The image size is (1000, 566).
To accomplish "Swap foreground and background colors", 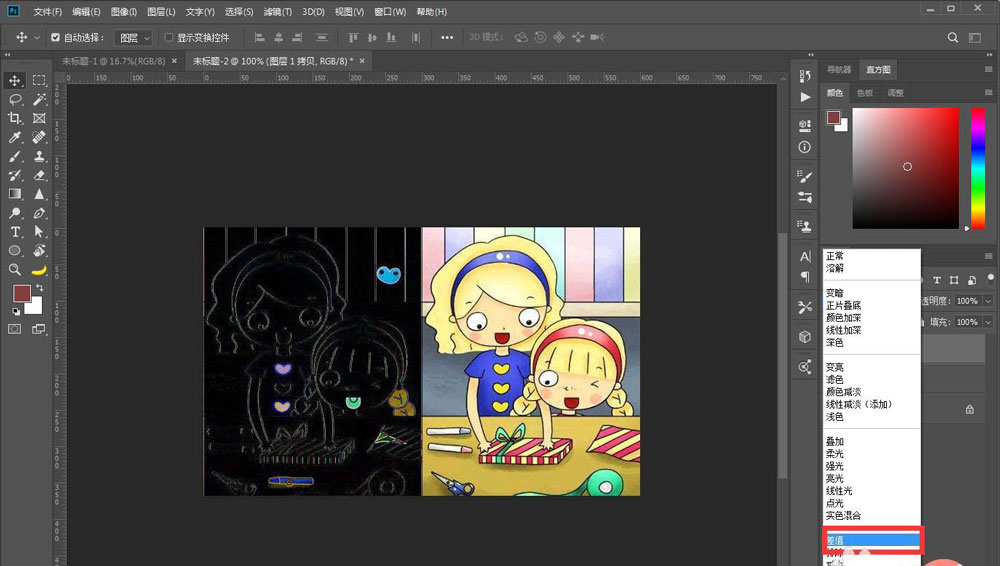I will coord(40,288).
